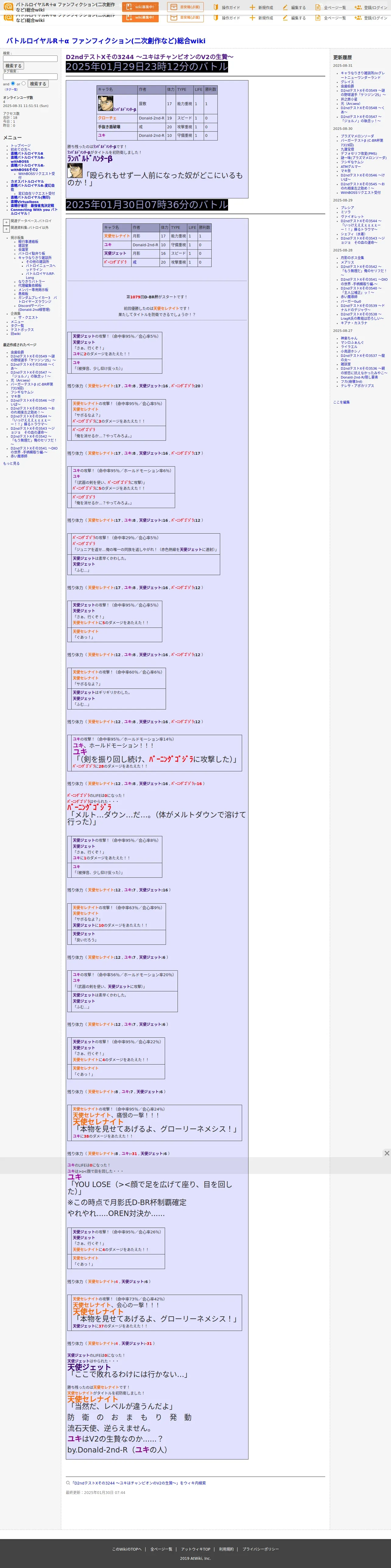Open 軽行事連絡板 under 掲示板集
This screenshot has width=391, height=1568.
click(28, 242)
